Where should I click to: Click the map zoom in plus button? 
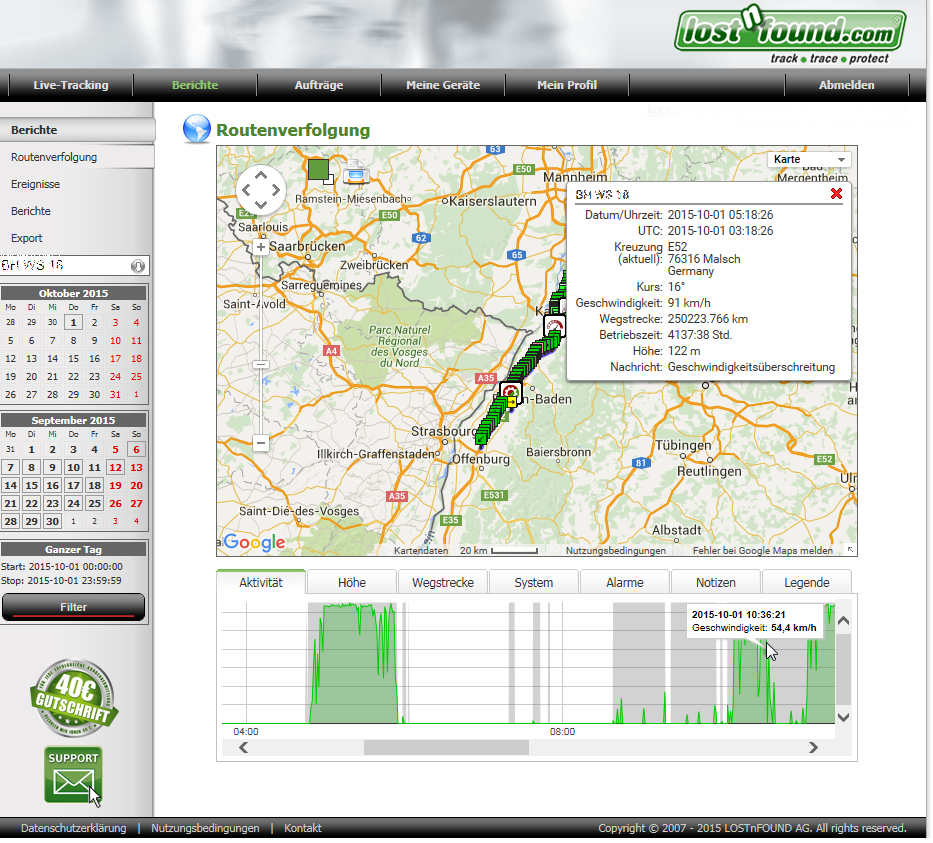click(x=261, y=247)
